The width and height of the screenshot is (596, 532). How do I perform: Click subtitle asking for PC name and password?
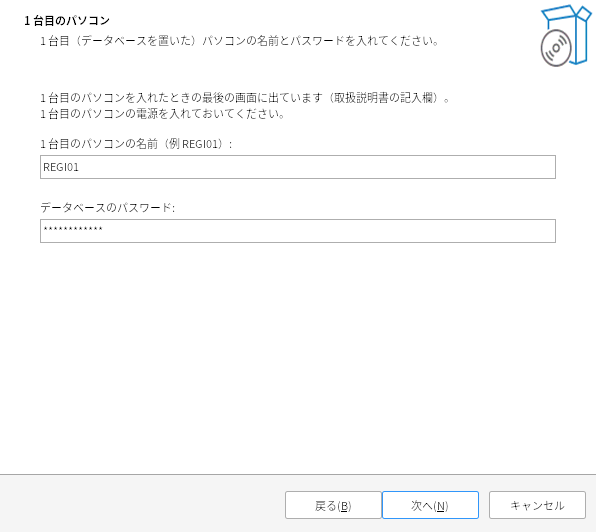pyautogui.click(x=240, y=40)
